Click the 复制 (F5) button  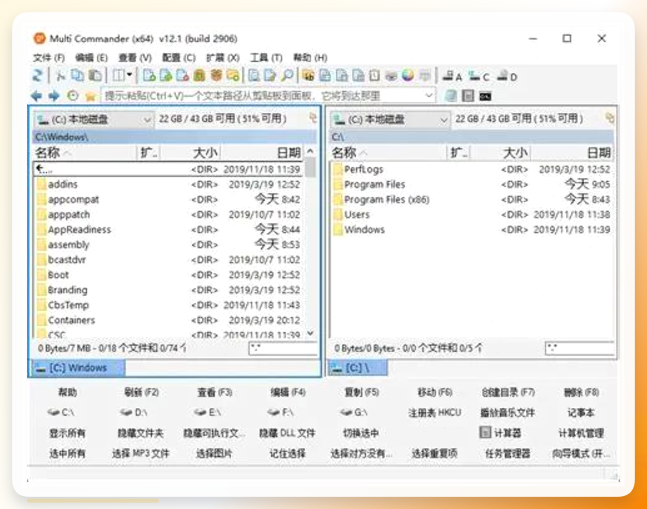pos(361,392)
